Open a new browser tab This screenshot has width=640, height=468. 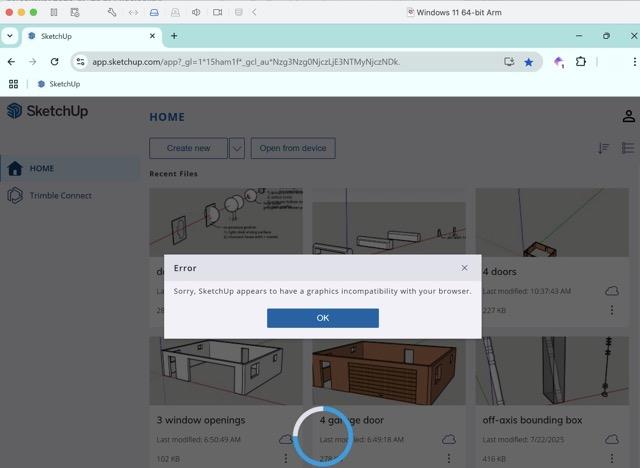[x=174, y=36]
